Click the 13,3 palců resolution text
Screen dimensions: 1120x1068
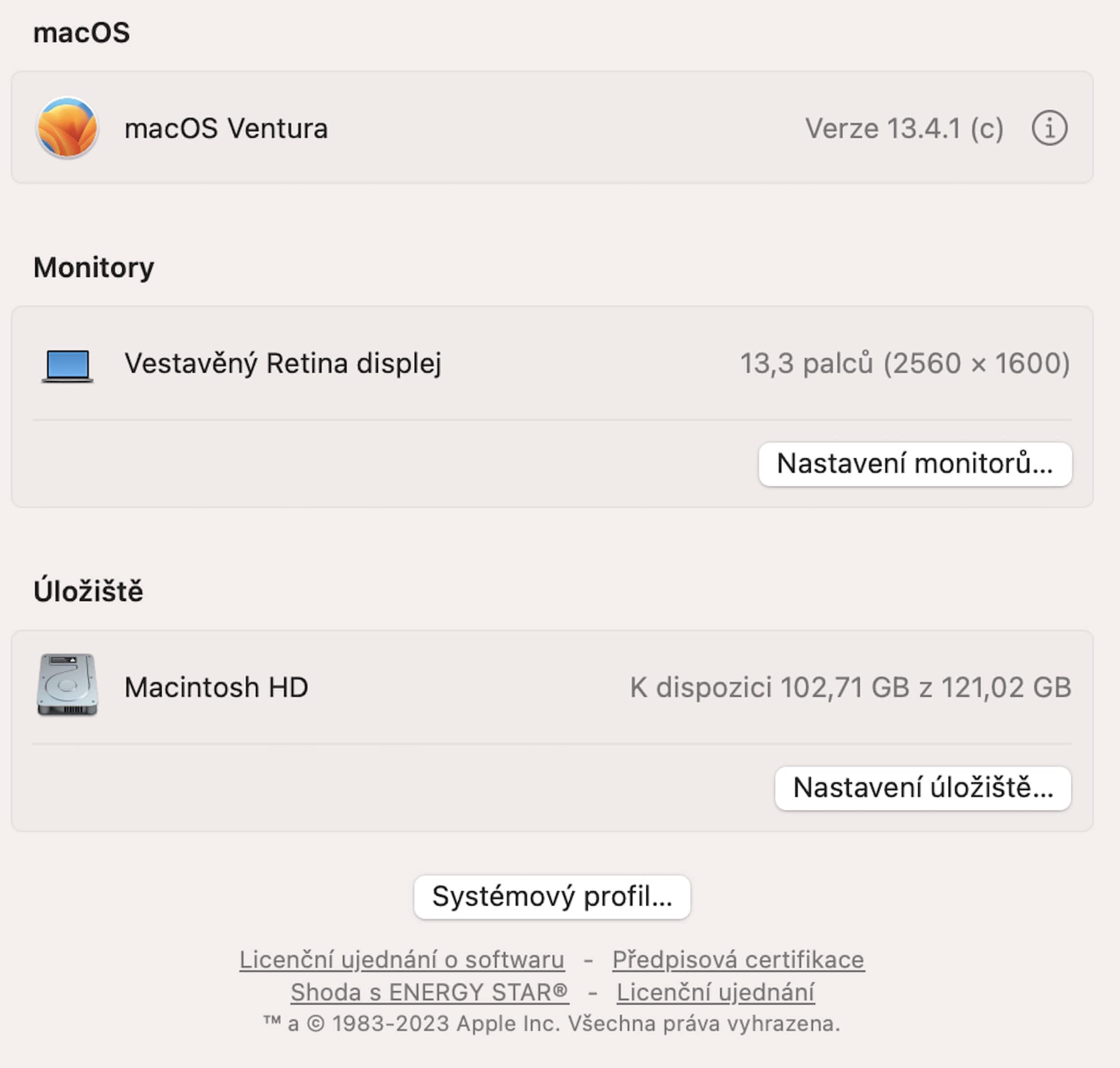point(904,364)
